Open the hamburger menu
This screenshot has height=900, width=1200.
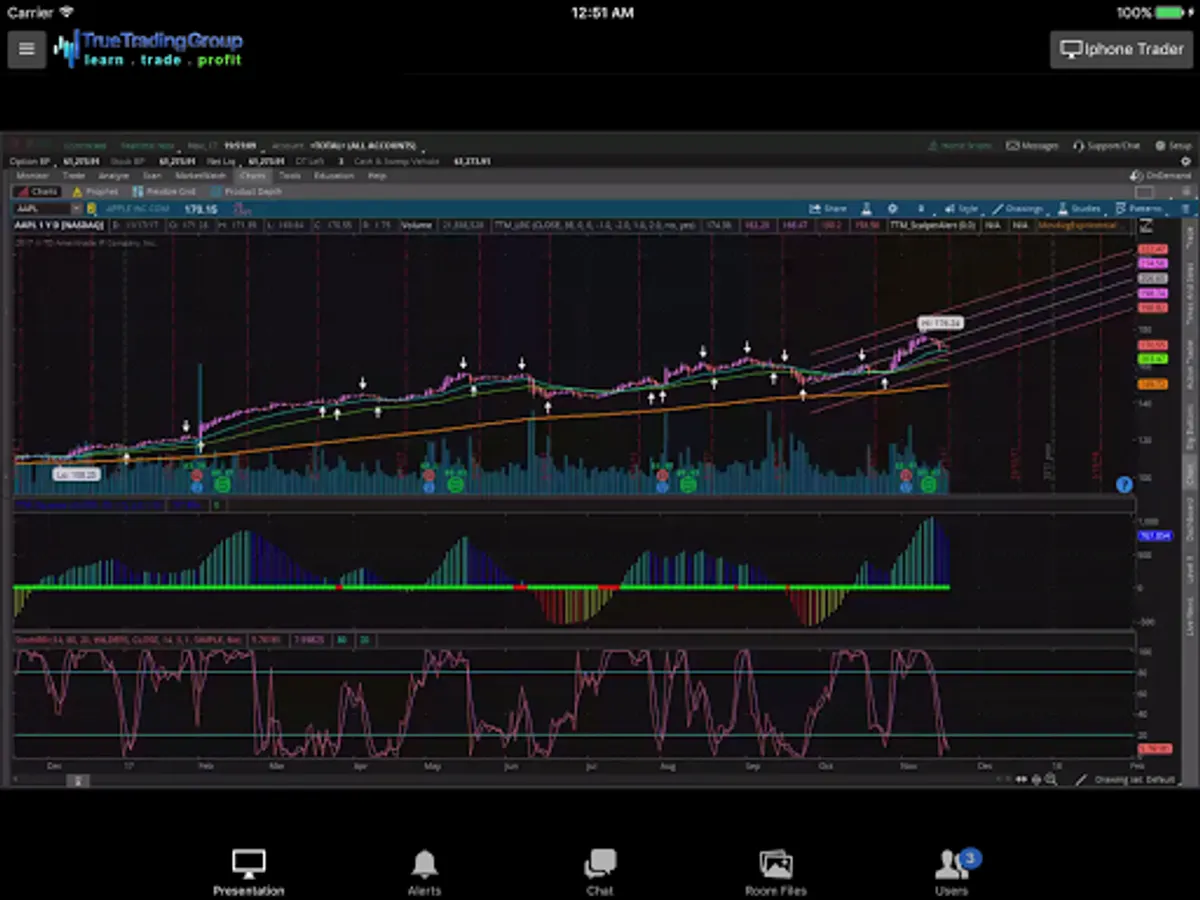point(27,49)
